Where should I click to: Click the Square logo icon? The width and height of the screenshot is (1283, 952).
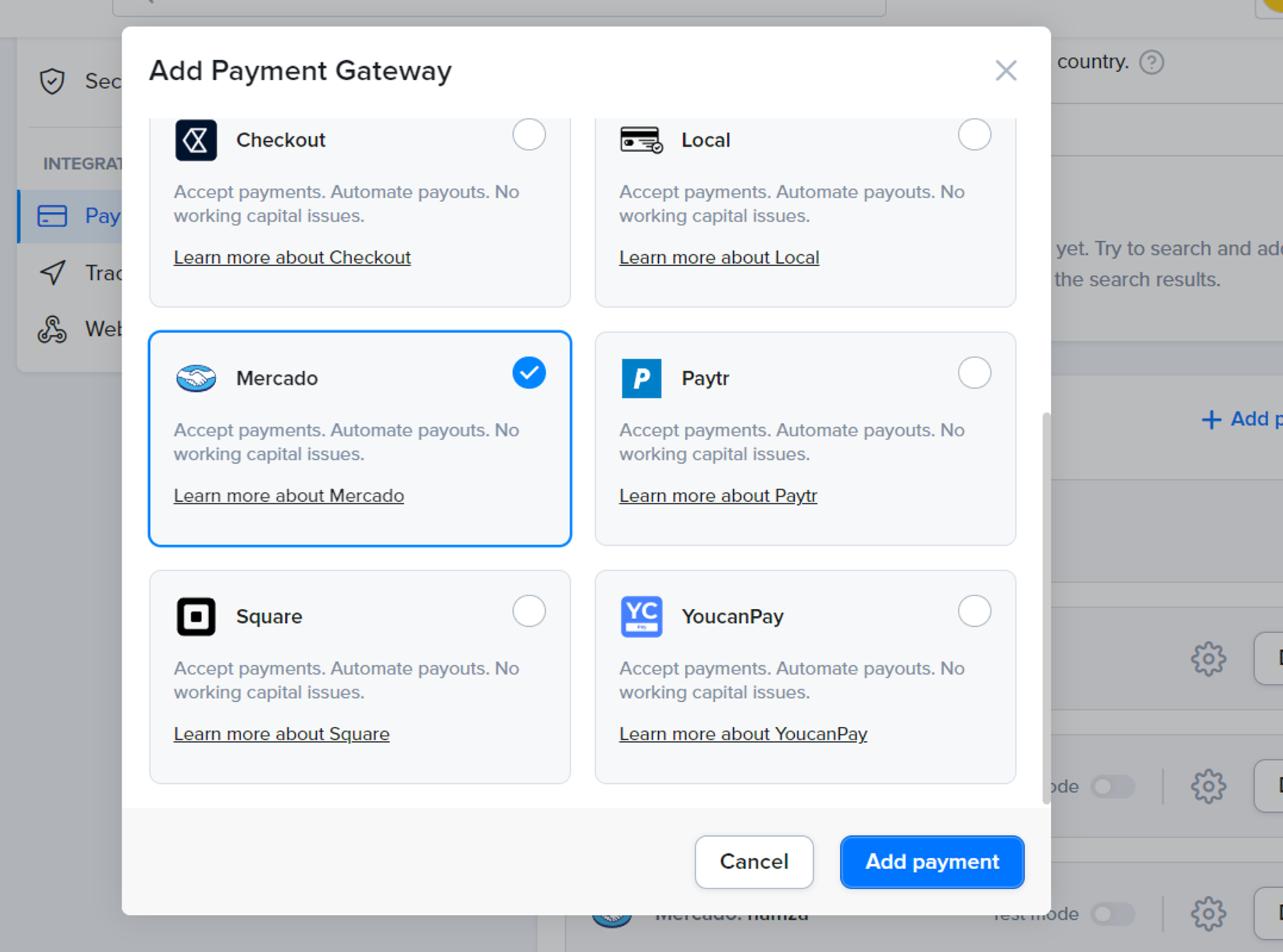(x=196, y=616)
